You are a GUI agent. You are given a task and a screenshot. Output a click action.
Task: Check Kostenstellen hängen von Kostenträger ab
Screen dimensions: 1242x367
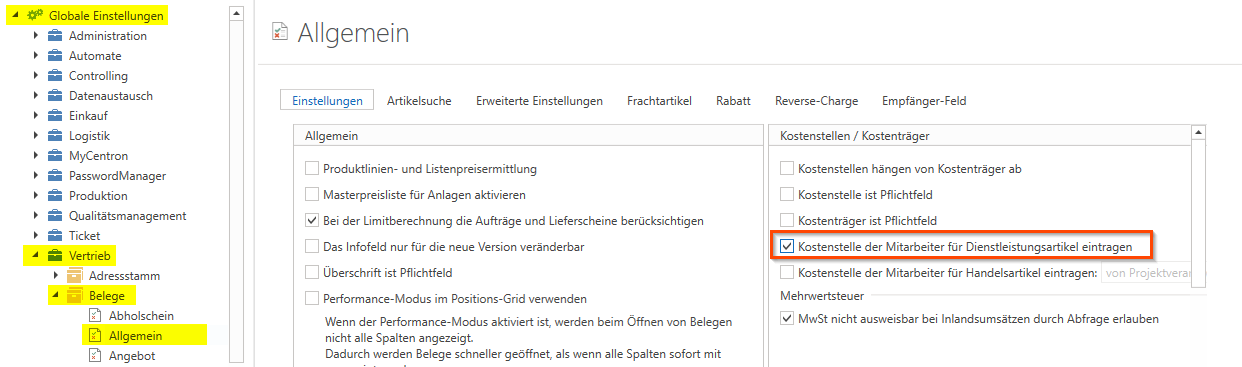tap(787, 169)
